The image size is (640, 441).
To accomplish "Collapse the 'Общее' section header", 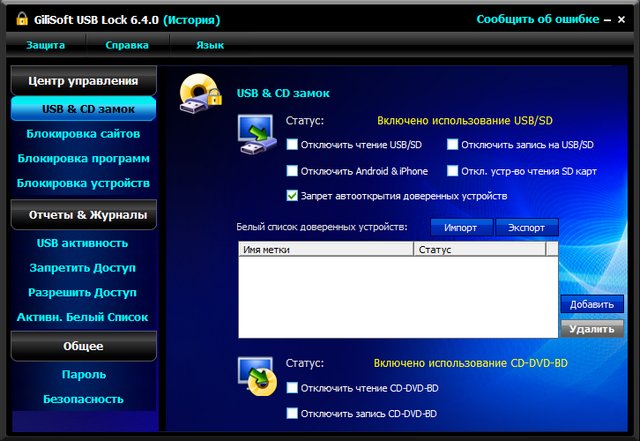I will 83,346.
